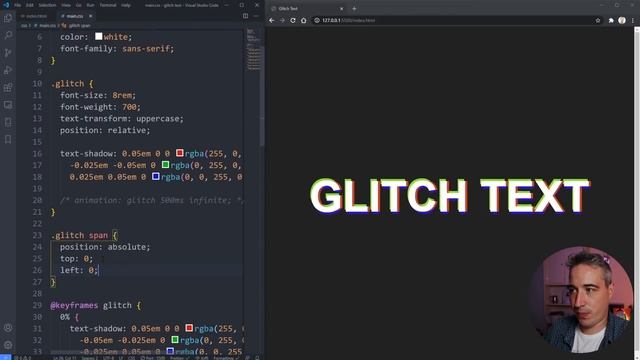Open the Accounts icon in activity bar
The image size is (640, 360).
coord(8,328)
